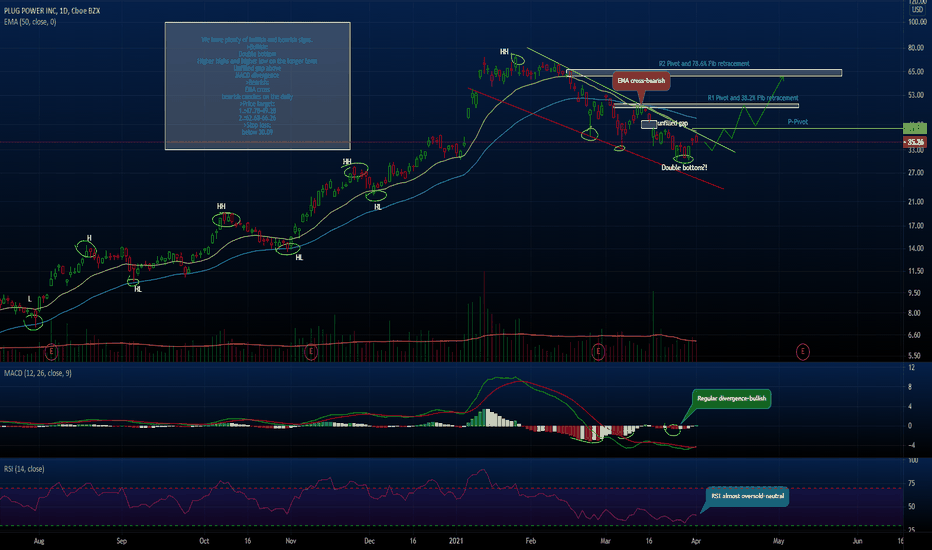The width and height of the screenshot is (932, 550).
Task: Select the Double bottom?! text label
Action: [x=684, y=168]
